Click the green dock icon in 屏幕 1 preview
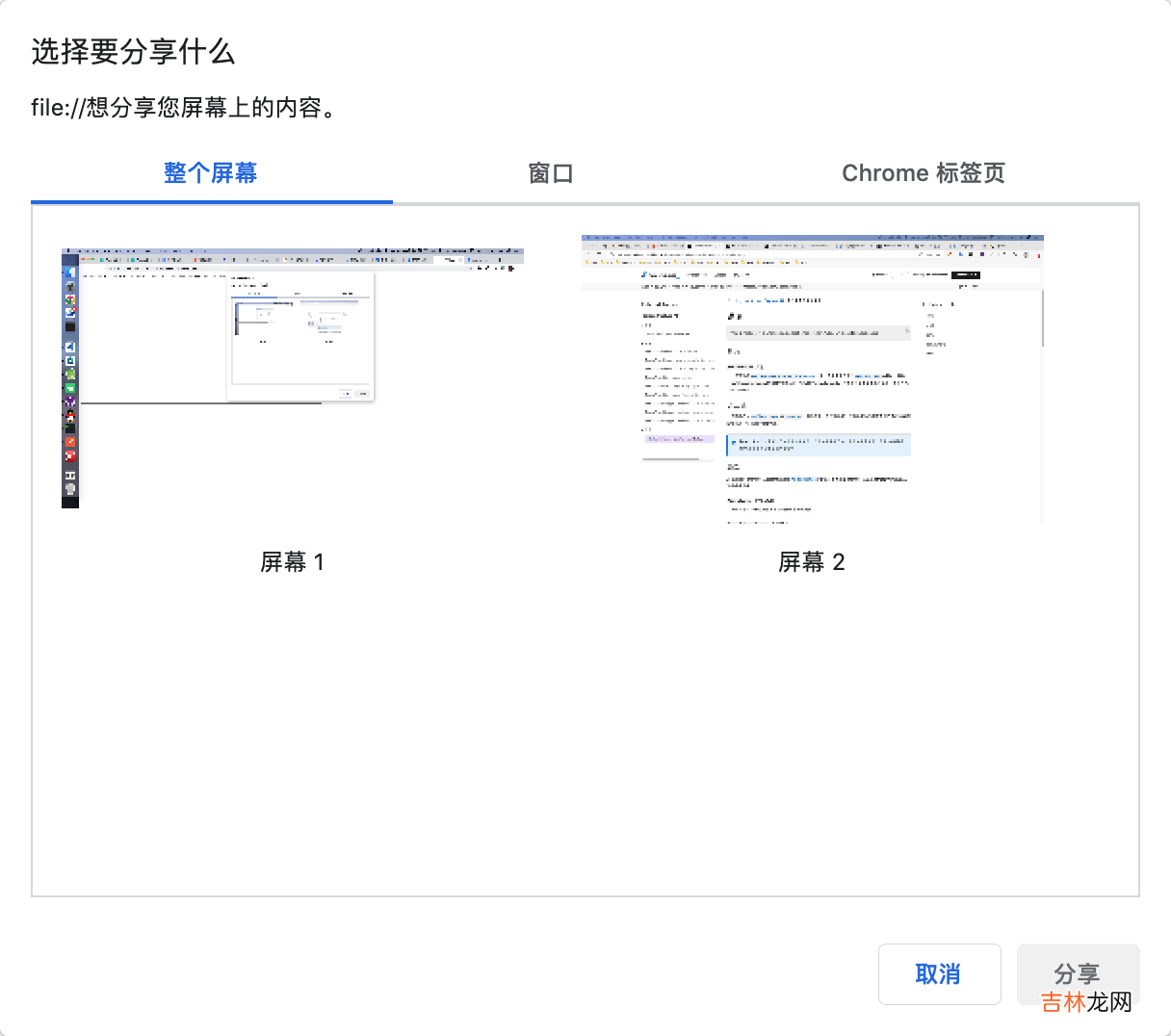The height and width of the screenshot is (1036, 1171). (x=69, y=387)
